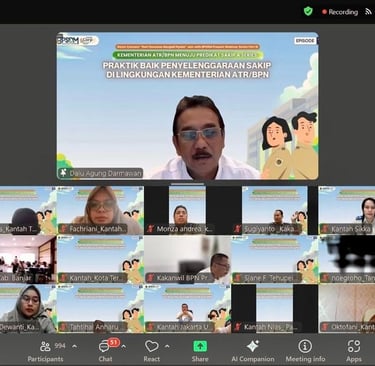Select Daiu Agung Darmawan speaker video
375x366 pixels.
[187, 106]
